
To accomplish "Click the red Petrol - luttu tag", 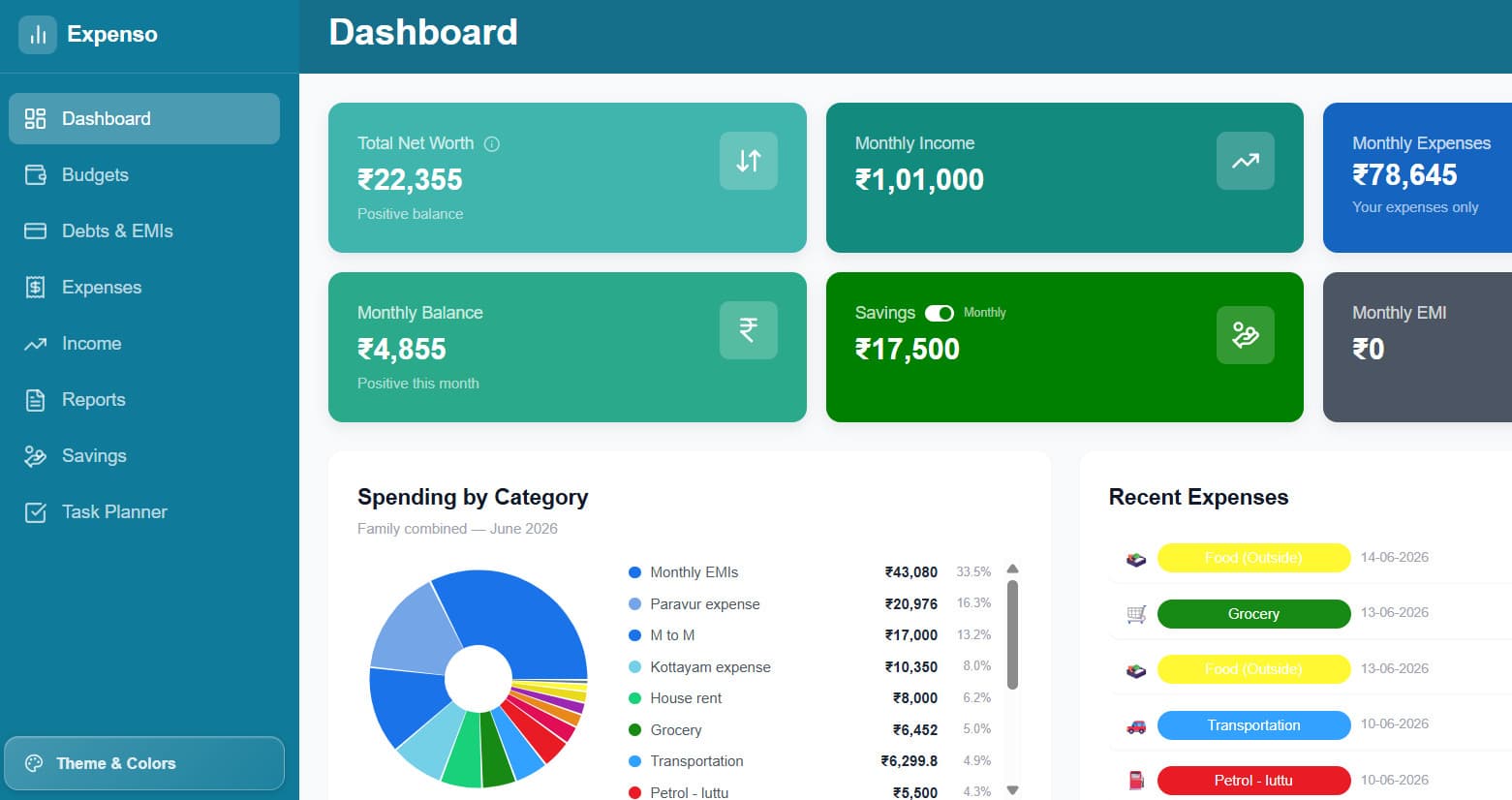I will (x=1253, y=781).
